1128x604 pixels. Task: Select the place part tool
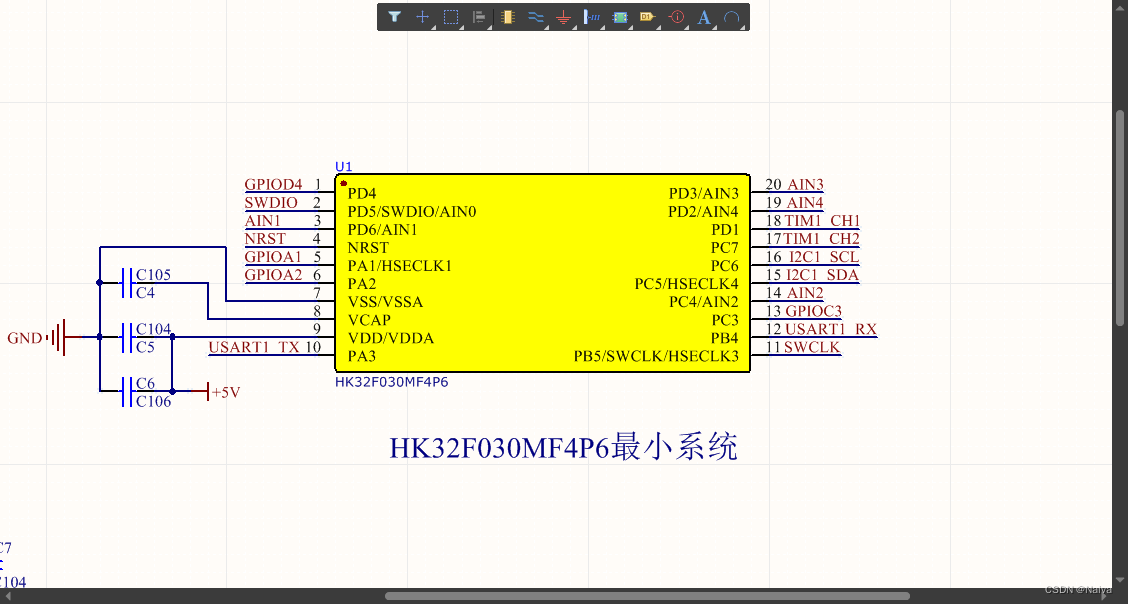[x=507, y=16]
